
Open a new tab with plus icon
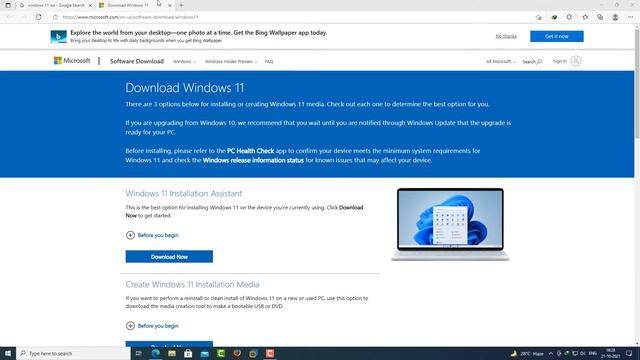click(x=181, y=5)
